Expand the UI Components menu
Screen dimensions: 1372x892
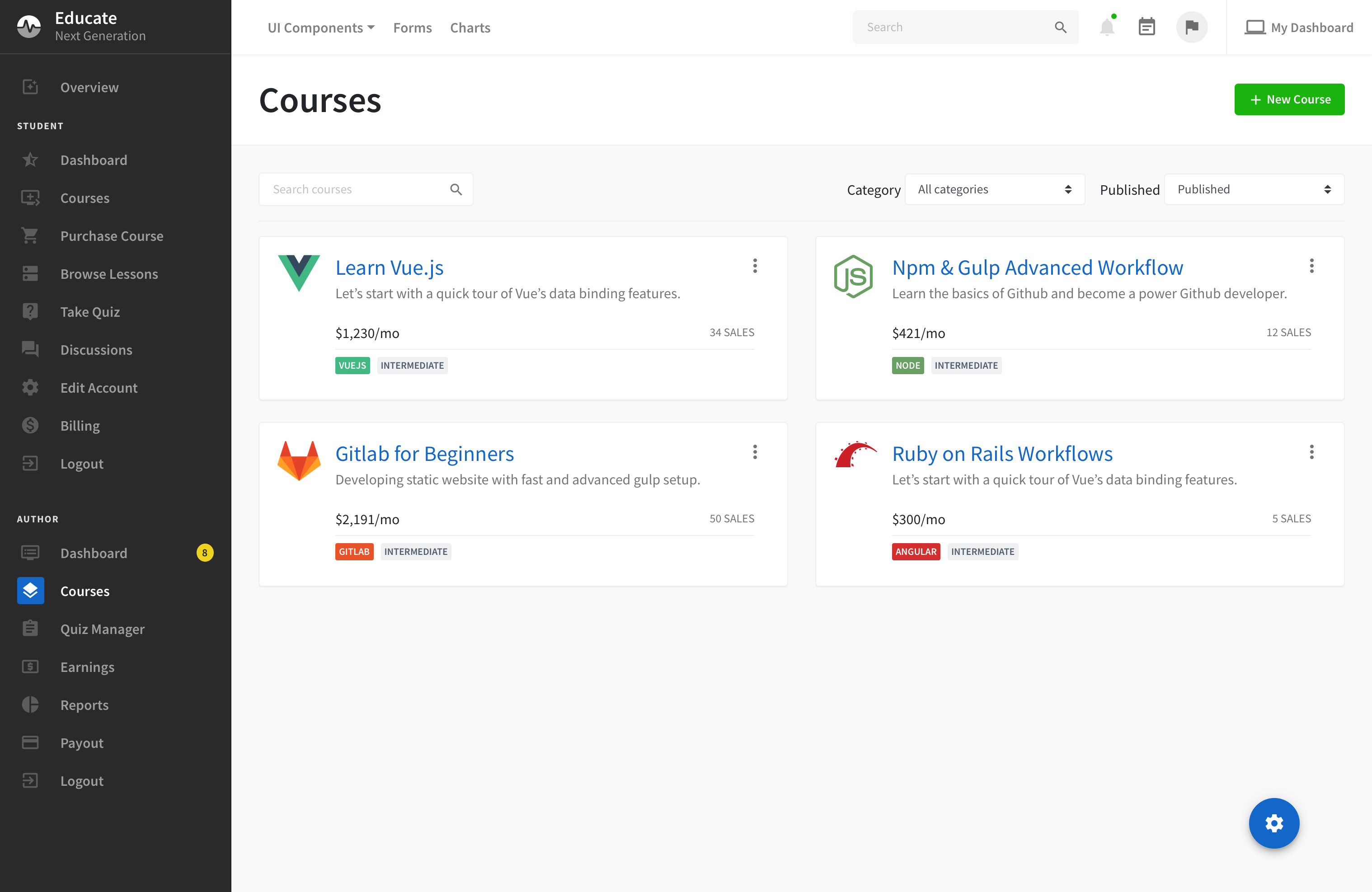coord(321,28)
